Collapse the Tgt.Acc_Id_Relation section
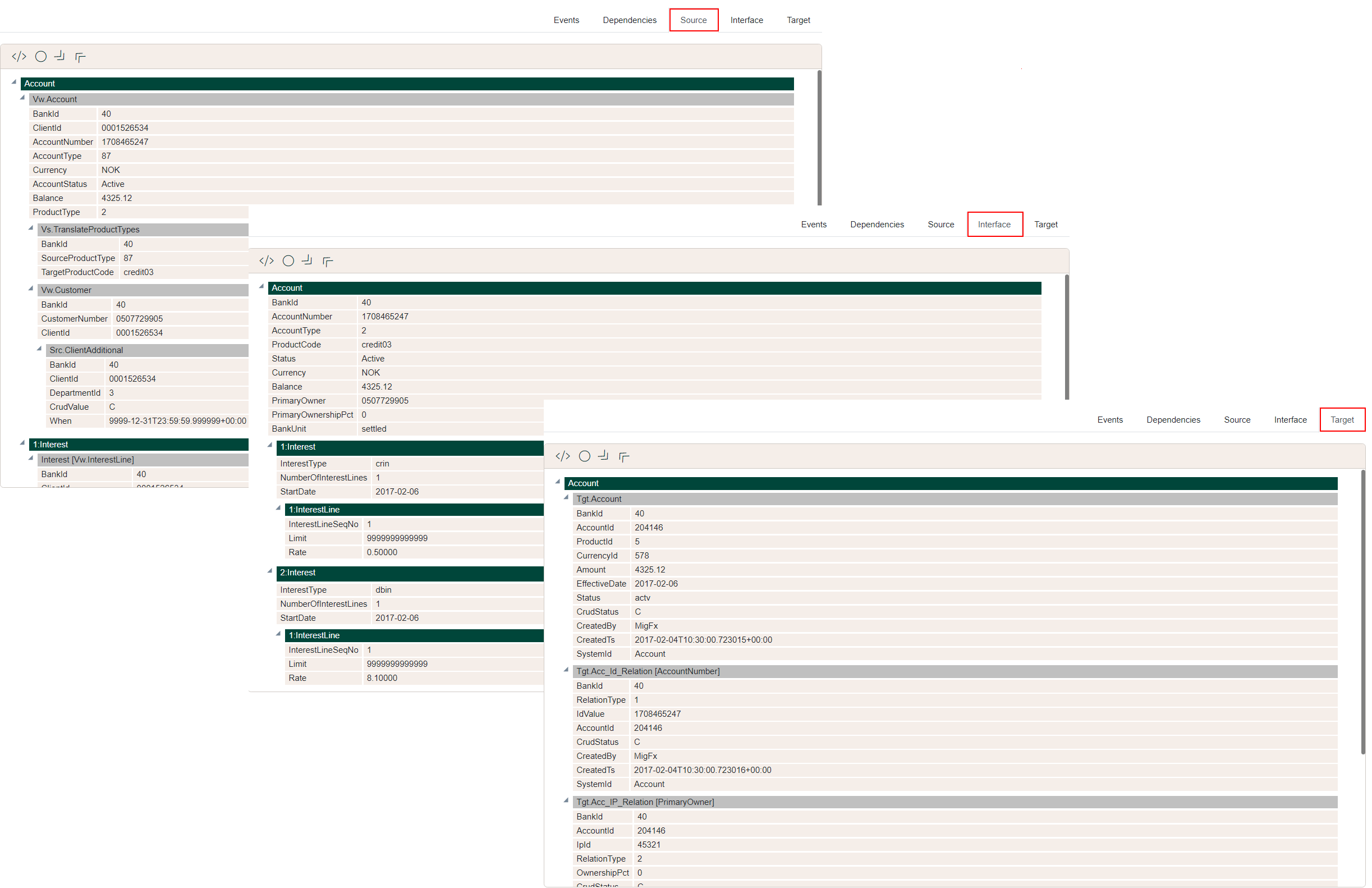 (566, 671)
